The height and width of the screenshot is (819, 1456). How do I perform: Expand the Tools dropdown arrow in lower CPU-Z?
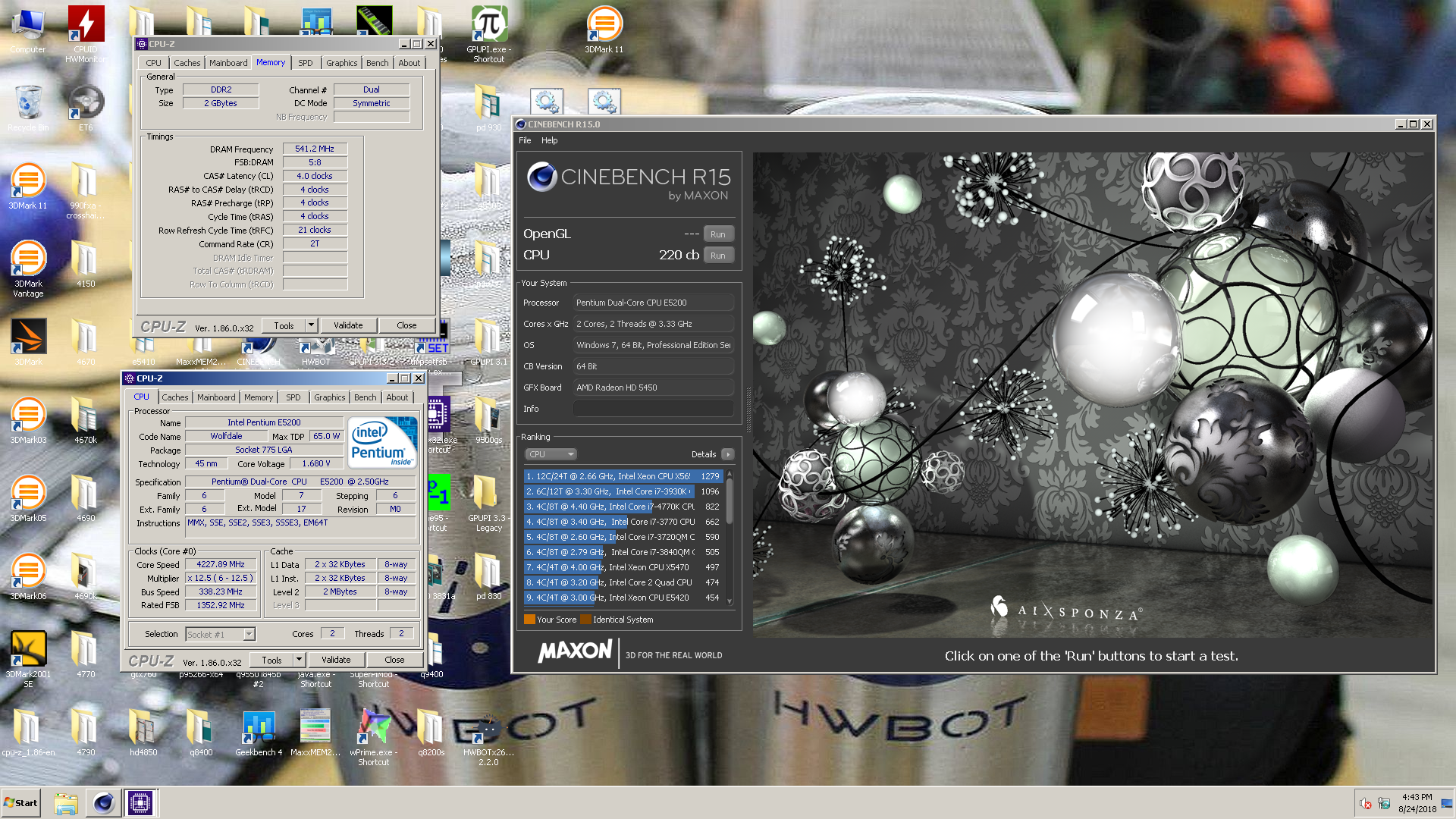point(299,660)
